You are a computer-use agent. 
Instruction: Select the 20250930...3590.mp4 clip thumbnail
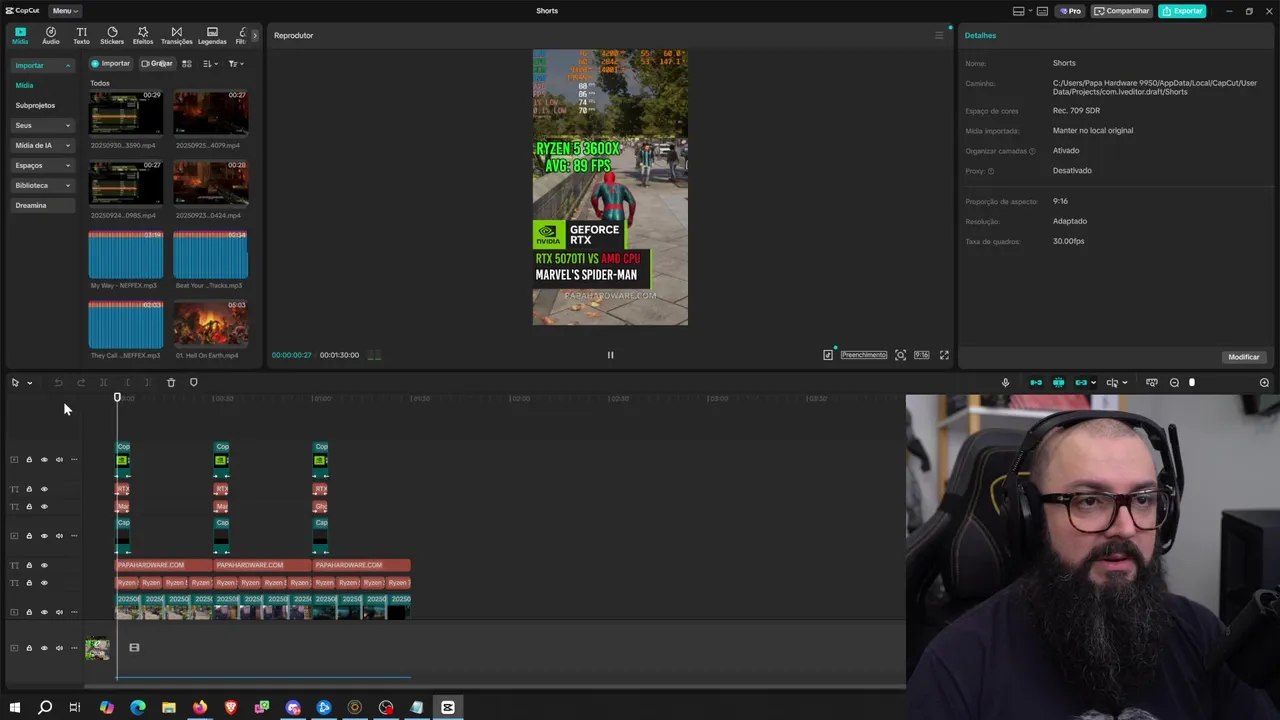[x=126, y=113]
